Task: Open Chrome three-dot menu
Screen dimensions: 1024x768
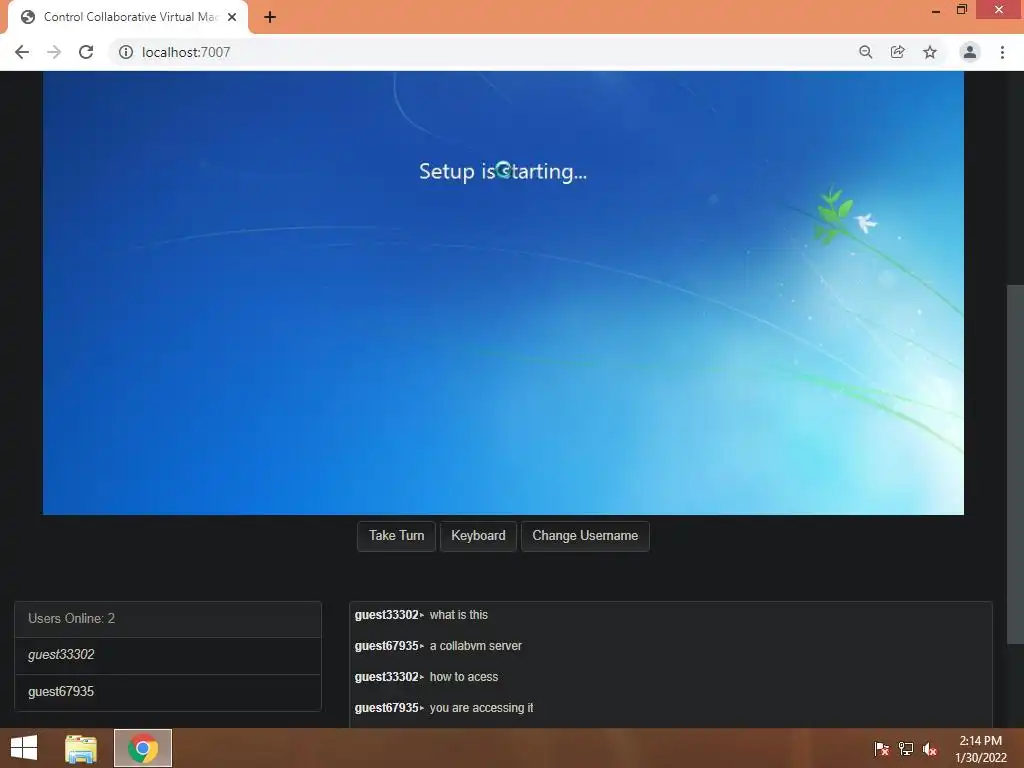Action: [1002, 52]
